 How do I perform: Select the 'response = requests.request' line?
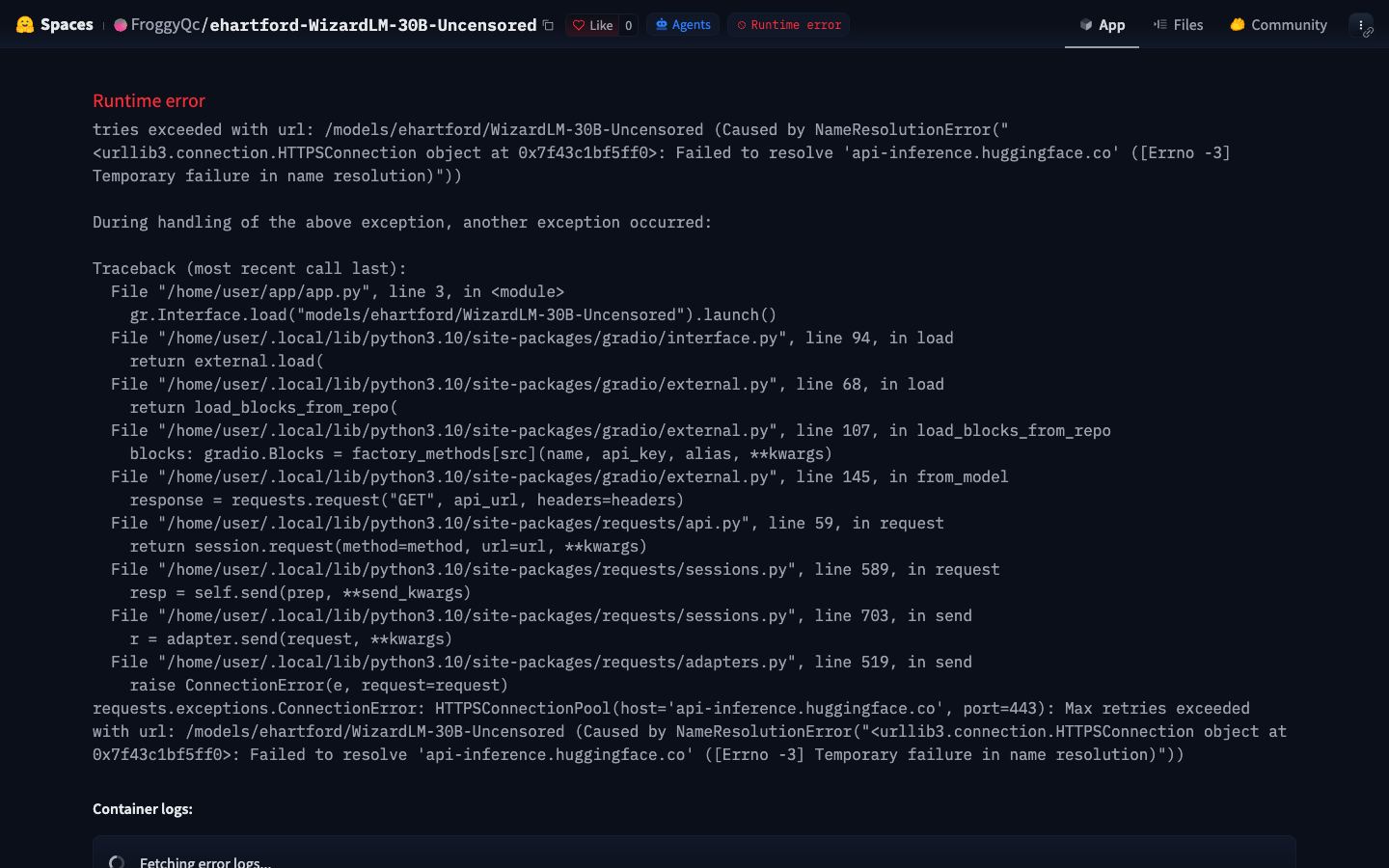pyautogui.click(x=407, y=500)
